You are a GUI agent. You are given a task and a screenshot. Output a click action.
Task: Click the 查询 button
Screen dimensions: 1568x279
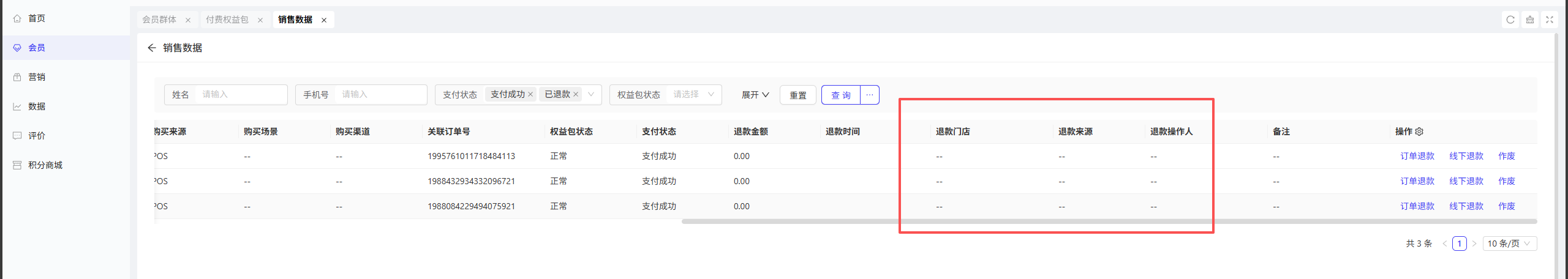click(840, 95)
